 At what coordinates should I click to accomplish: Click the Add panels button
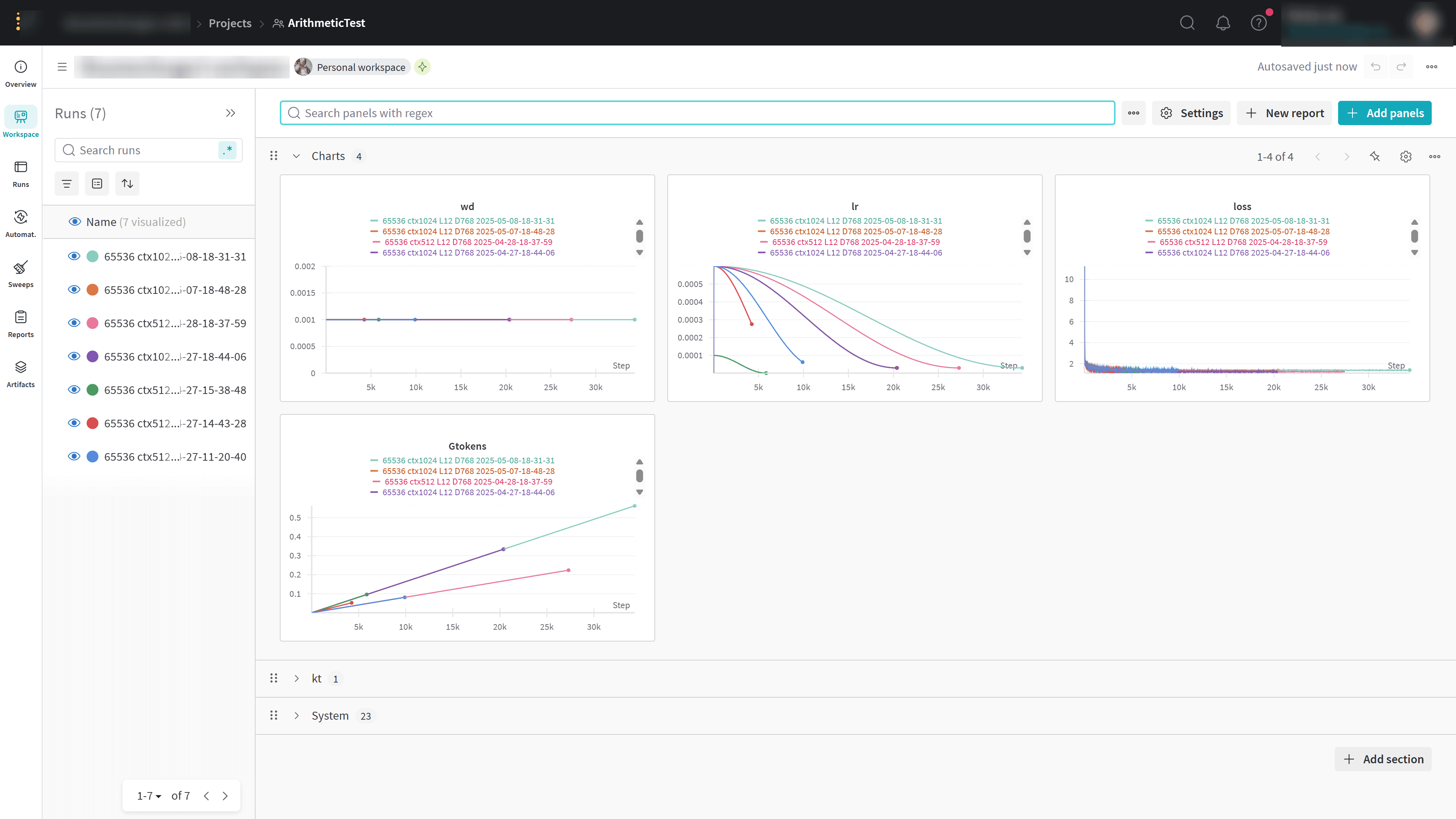point(1384,113)
